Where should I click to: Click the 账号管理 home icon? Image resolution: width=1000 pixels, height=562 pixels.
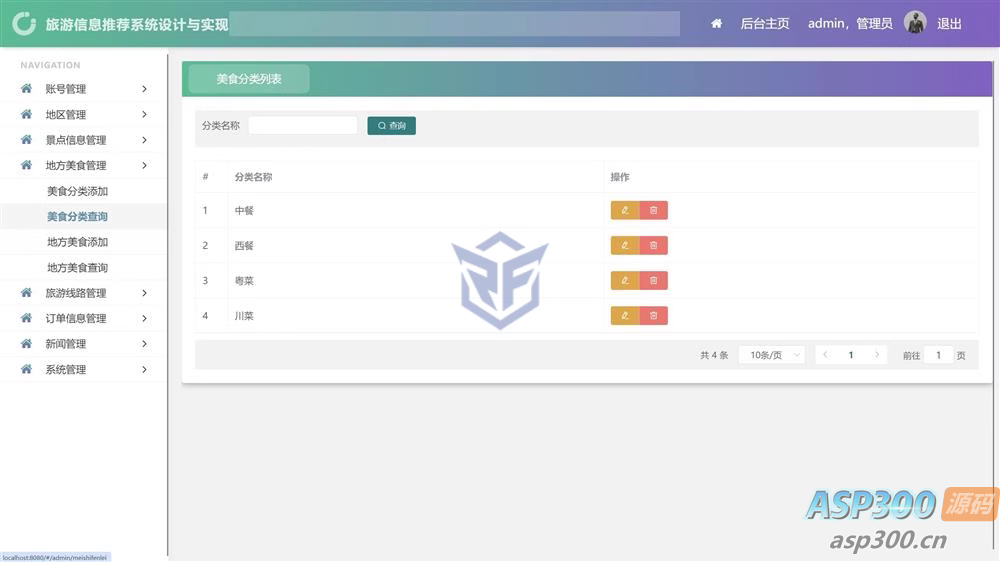tap(26, 89)
